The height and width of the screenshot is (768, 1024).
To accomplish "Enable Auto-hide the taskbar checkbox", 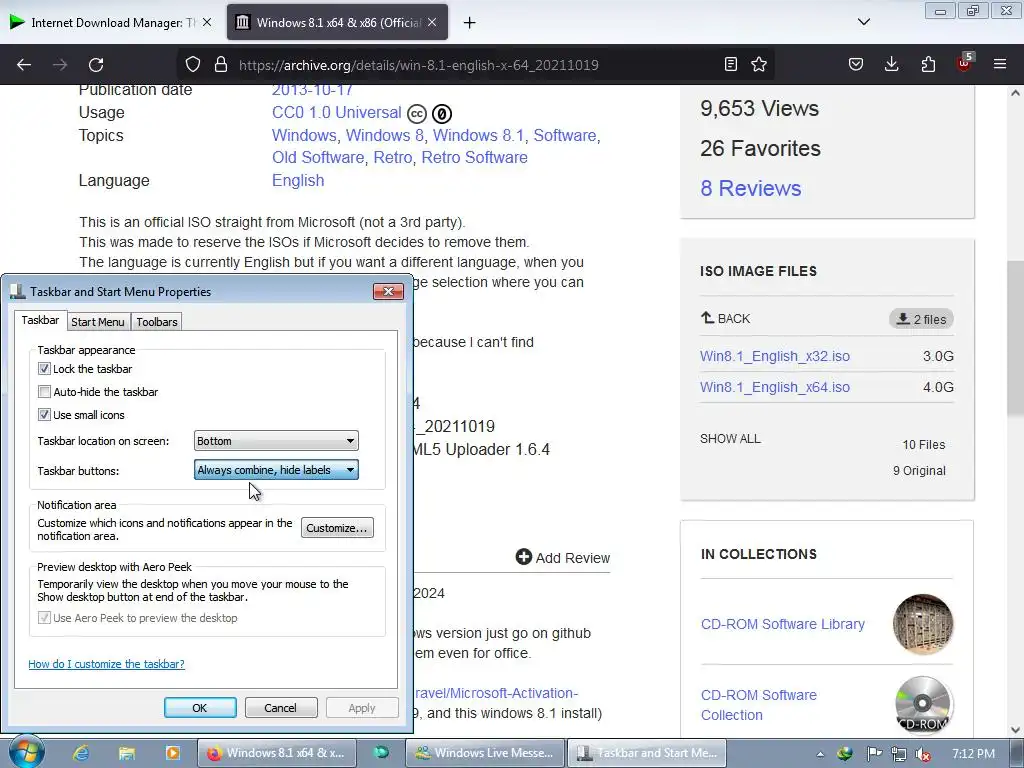I will (44, 392).
